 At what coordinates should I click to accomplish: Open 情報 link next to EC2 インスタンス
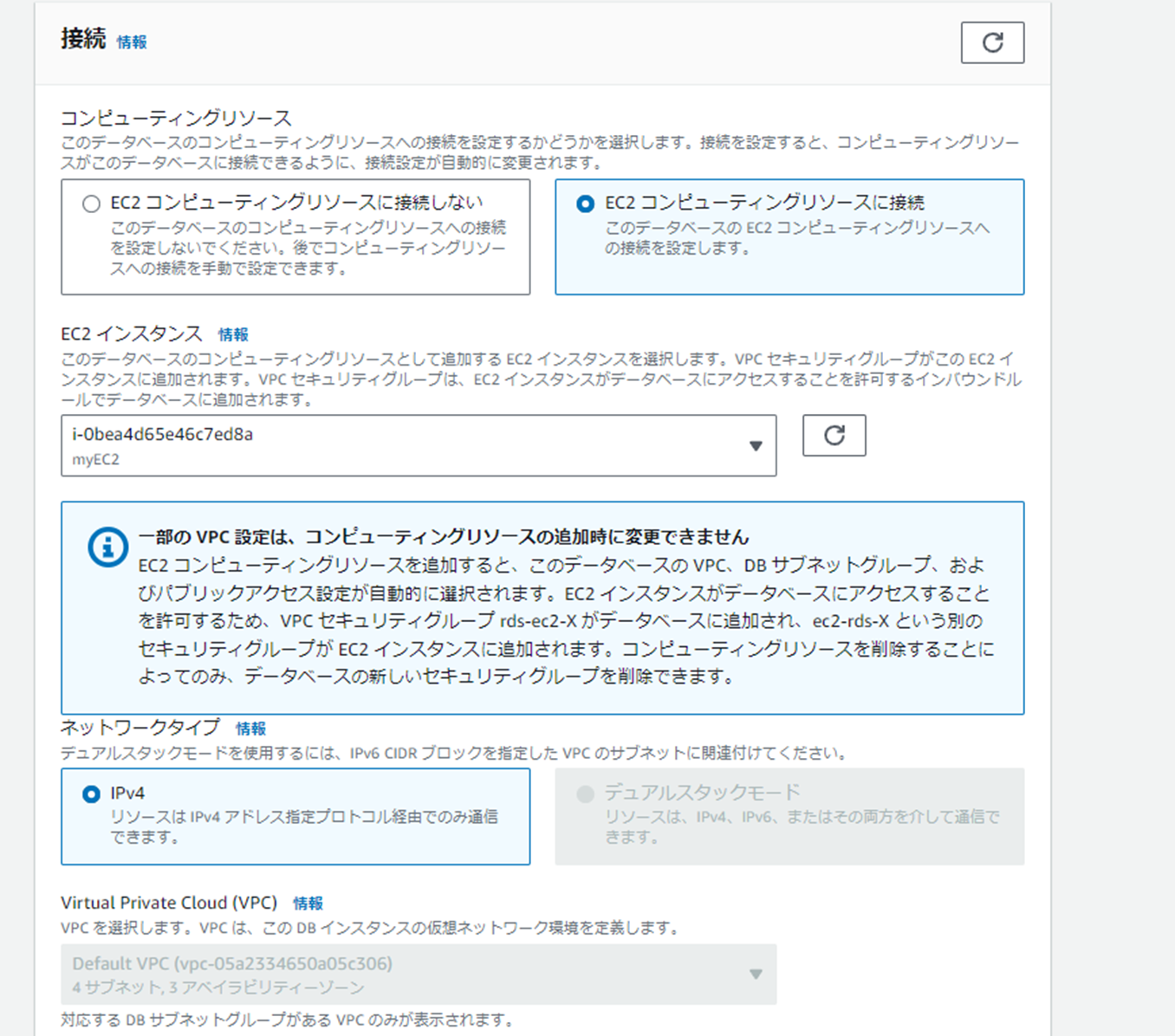pyautogui.click(x=233, y=334)
